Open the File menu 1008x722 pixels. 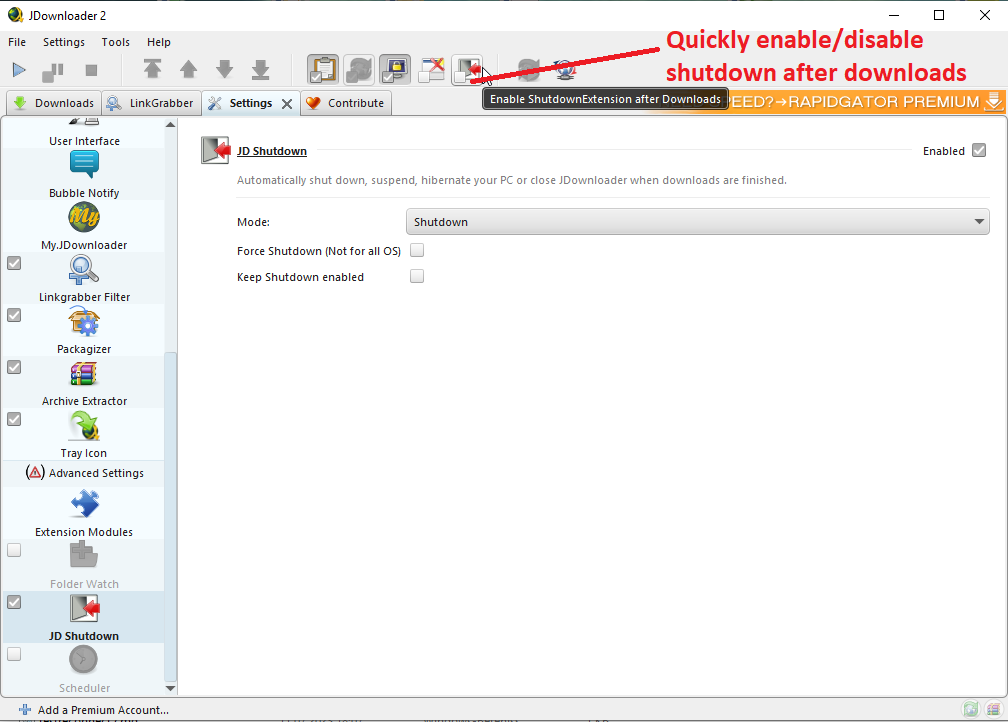tap(17, 42)
